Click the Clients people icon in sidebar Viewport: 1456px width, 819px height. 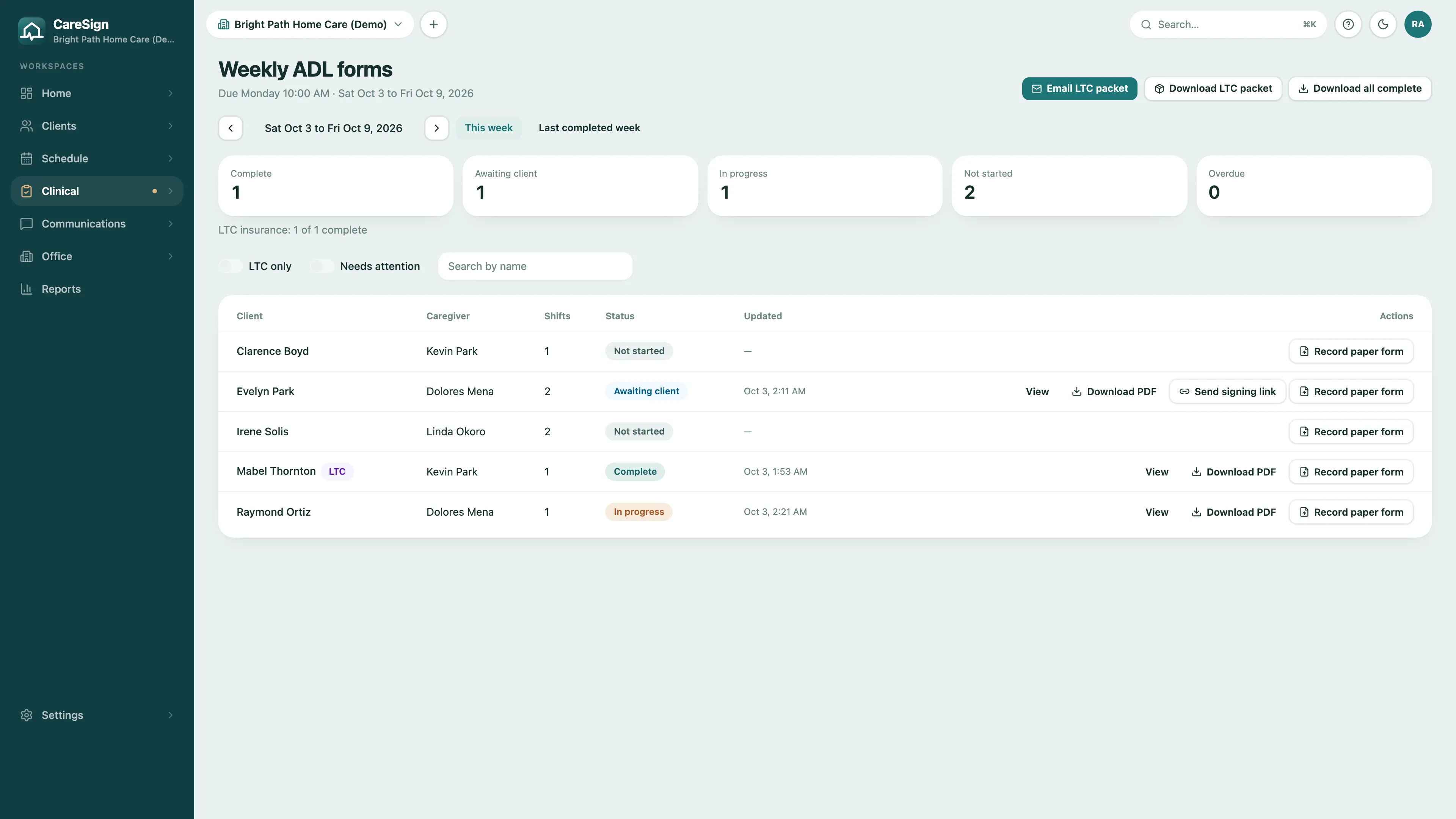27,126
